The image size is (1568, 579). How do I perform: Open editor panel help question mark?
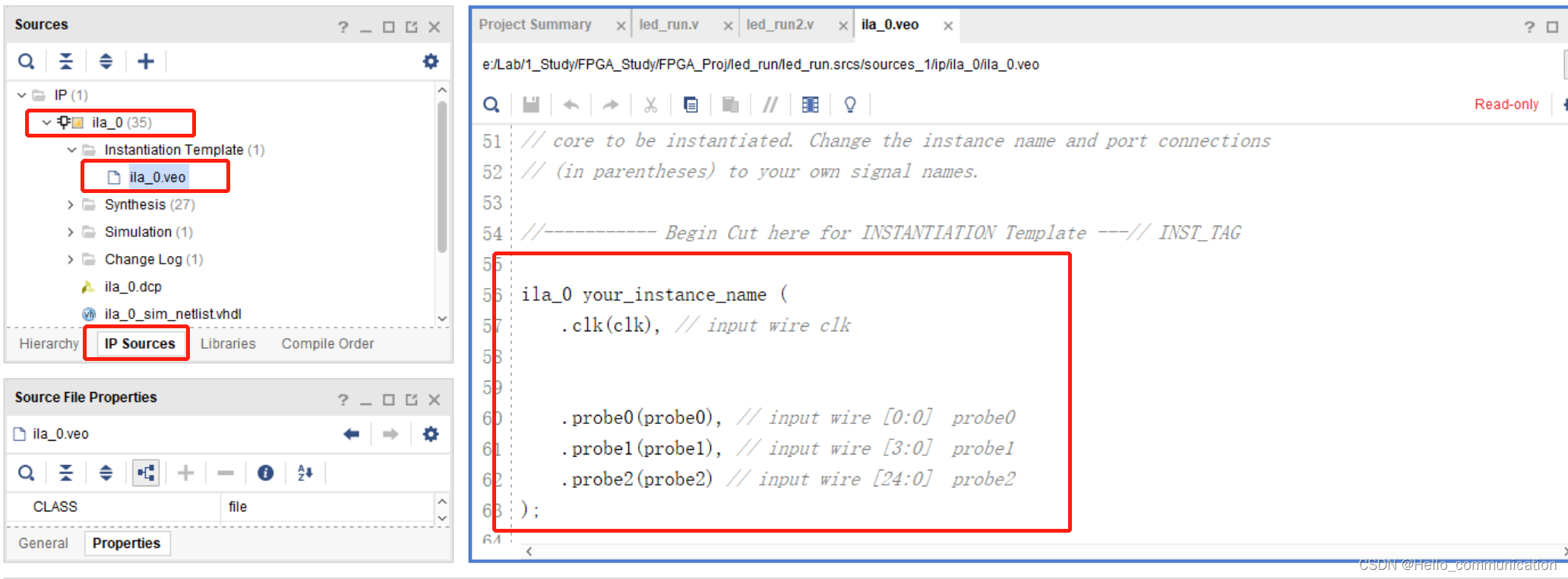pyautogui.click(x=1529, y=27)
